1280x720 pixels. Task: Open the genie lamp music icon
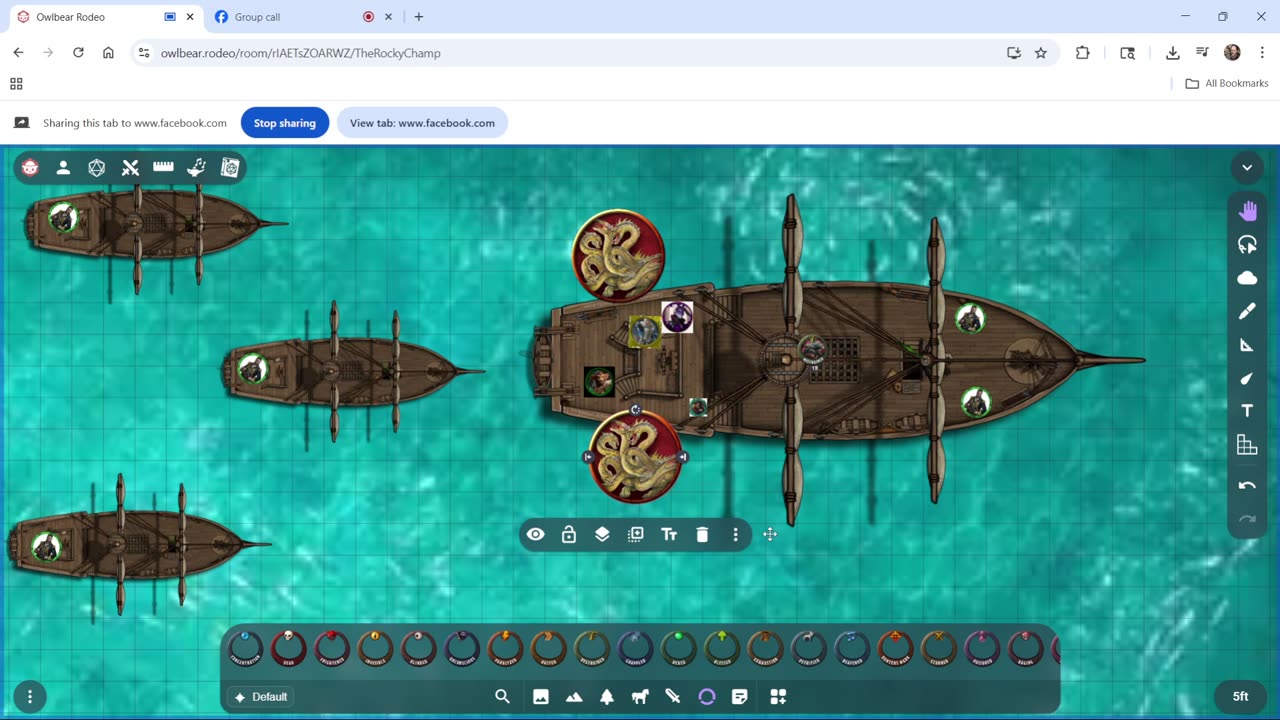coord(196,168)
